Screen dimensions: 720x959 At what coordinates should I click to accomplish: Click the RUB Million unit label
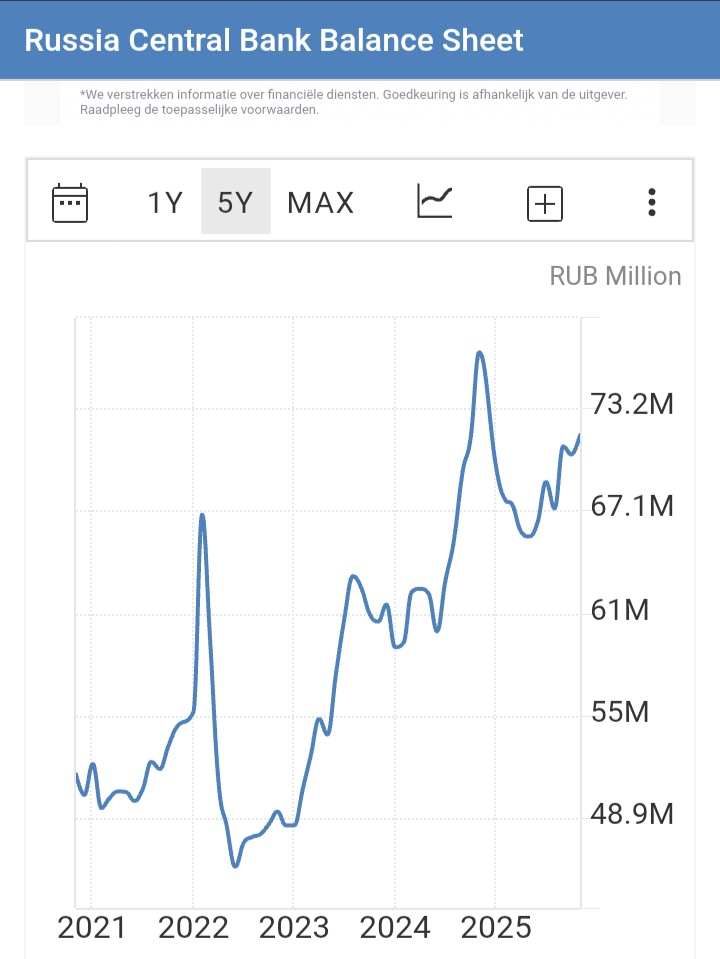[615, 276]
